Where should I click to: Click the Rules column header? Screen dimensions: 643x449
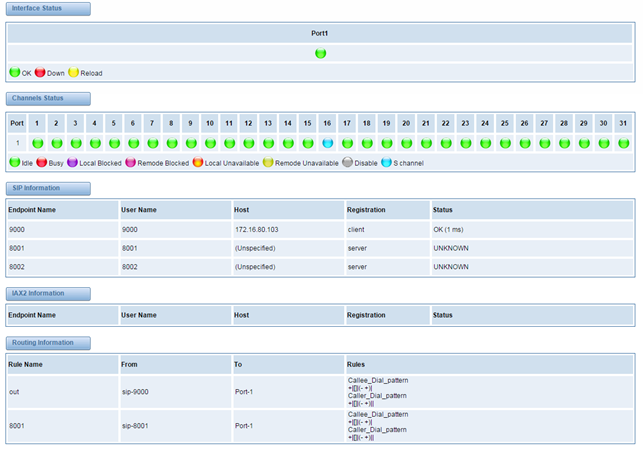489,365
